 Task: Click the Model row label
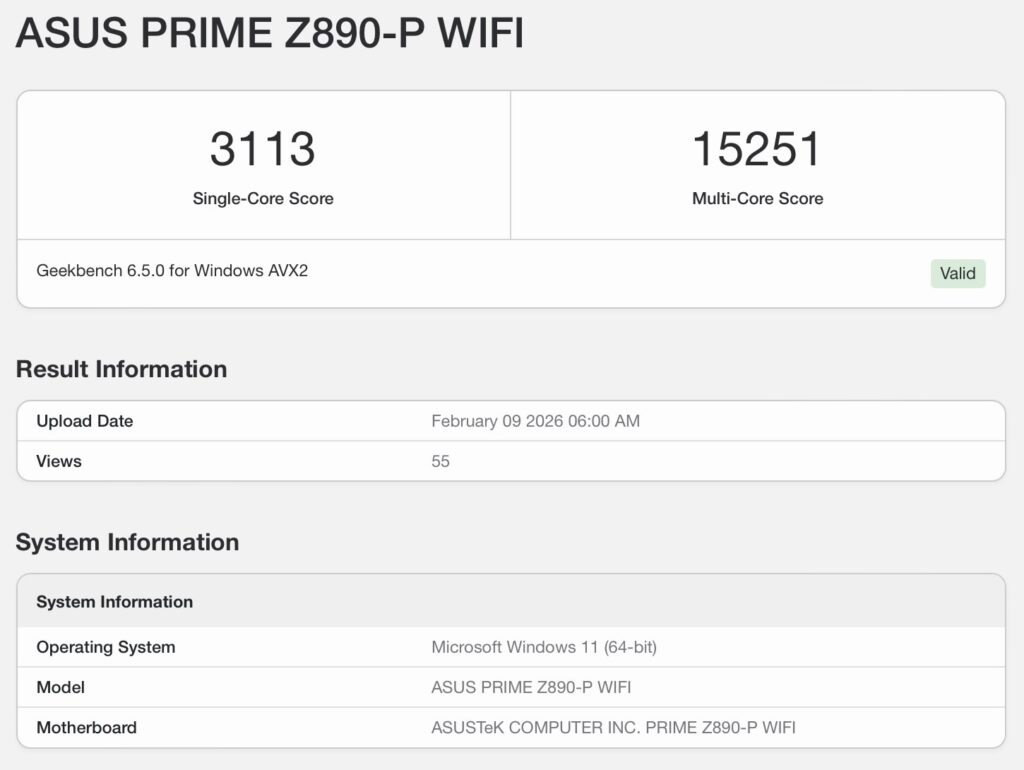[x=60, y=687]
